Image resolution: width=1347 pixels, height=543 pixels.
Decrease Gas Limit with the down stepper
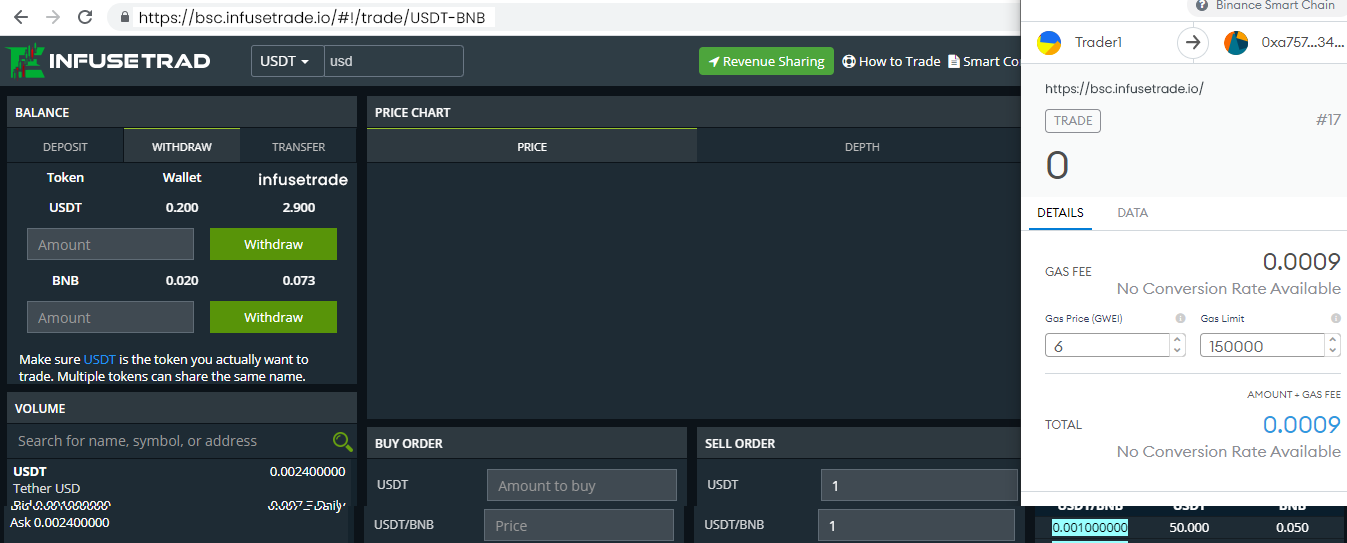coord(1332,351)
